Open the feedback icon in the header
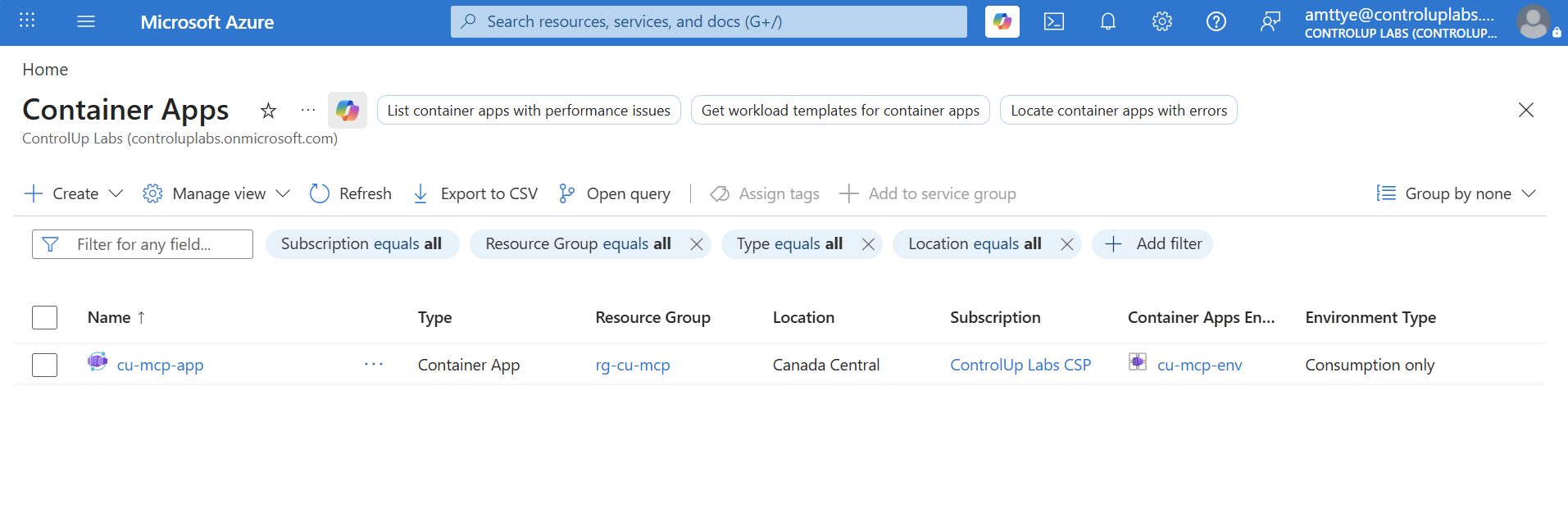The height and width of the screenshot is (527, 1568). coord(1270,21)
